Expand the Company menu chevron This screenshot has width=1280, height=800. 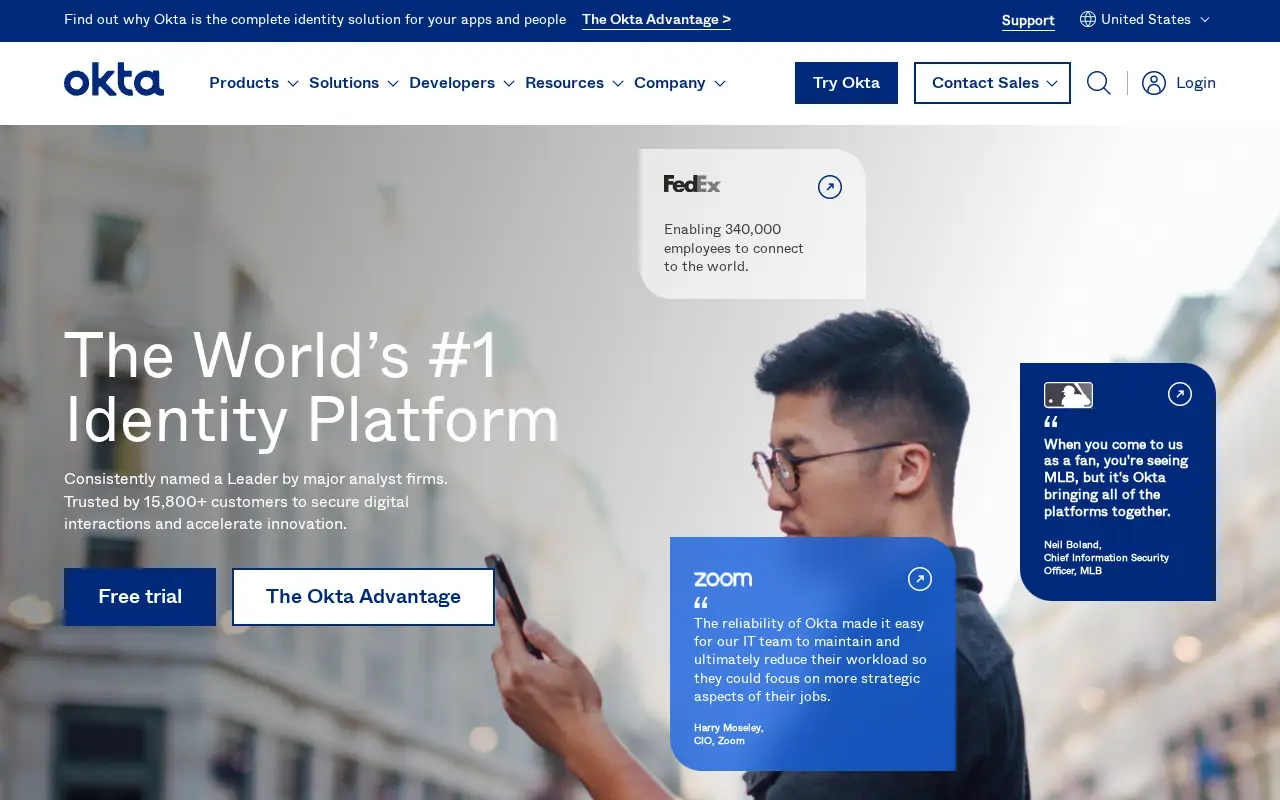pyautogui.click(x=720, y=83)
